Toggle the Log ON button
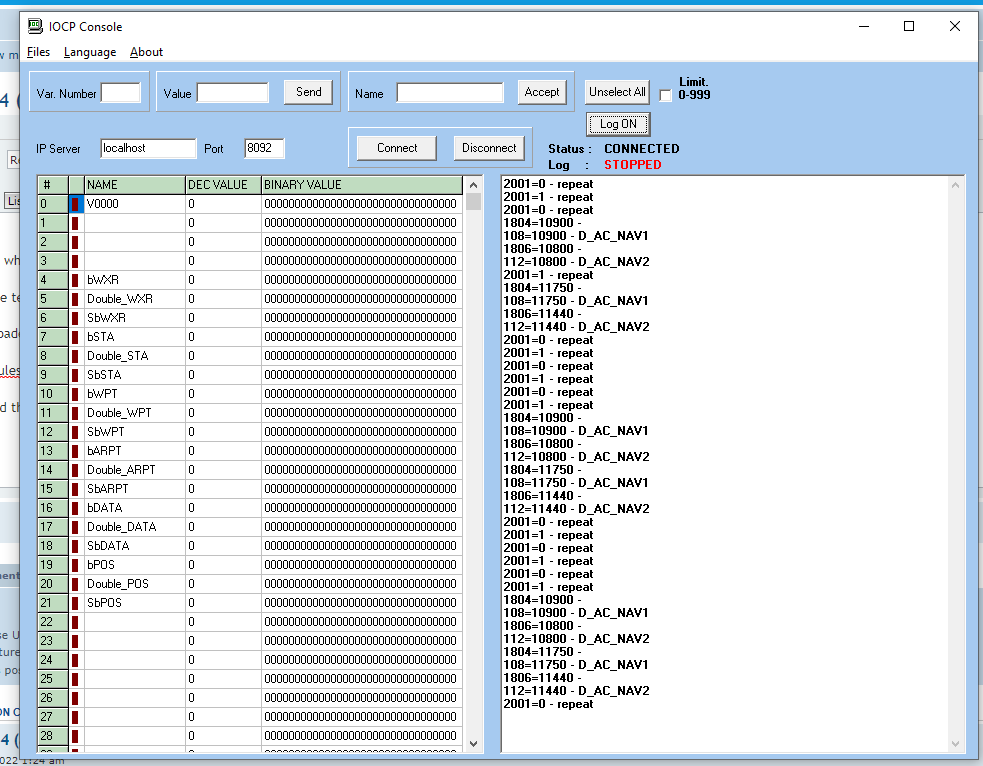 pyautogui.click(x=618, y=124)
